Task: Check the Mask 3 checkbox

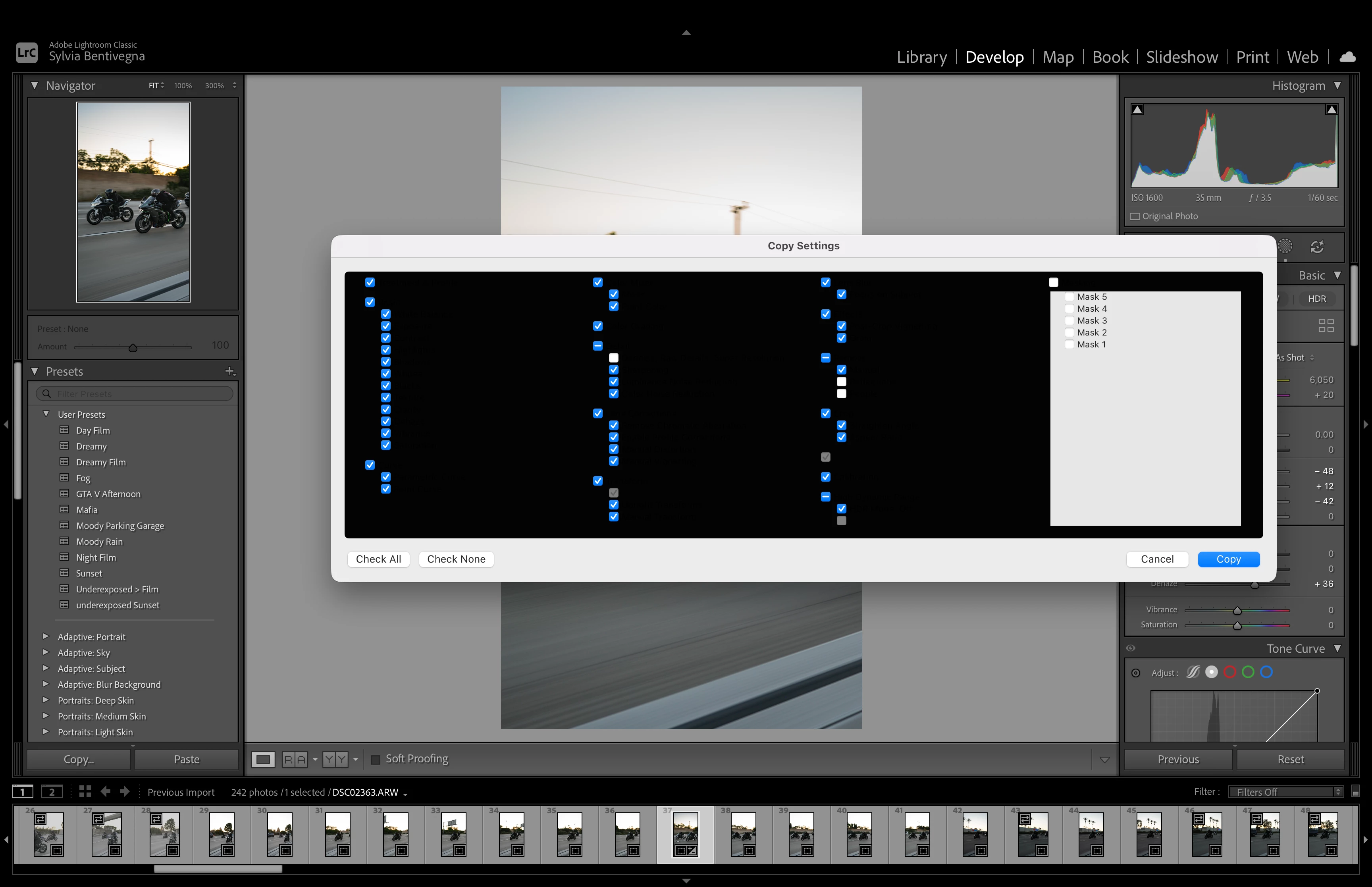Action: tap(1069, 321)
